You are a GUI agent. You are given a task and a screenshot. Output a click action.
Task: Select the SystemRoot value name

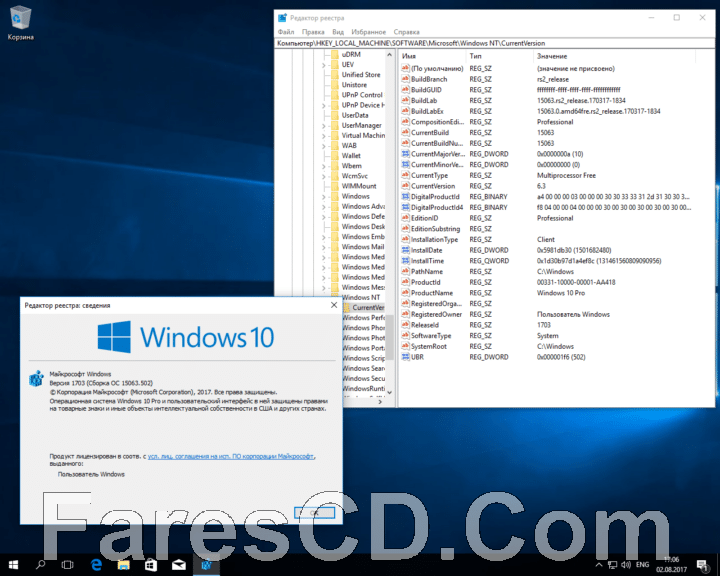(x=428, y=346)
